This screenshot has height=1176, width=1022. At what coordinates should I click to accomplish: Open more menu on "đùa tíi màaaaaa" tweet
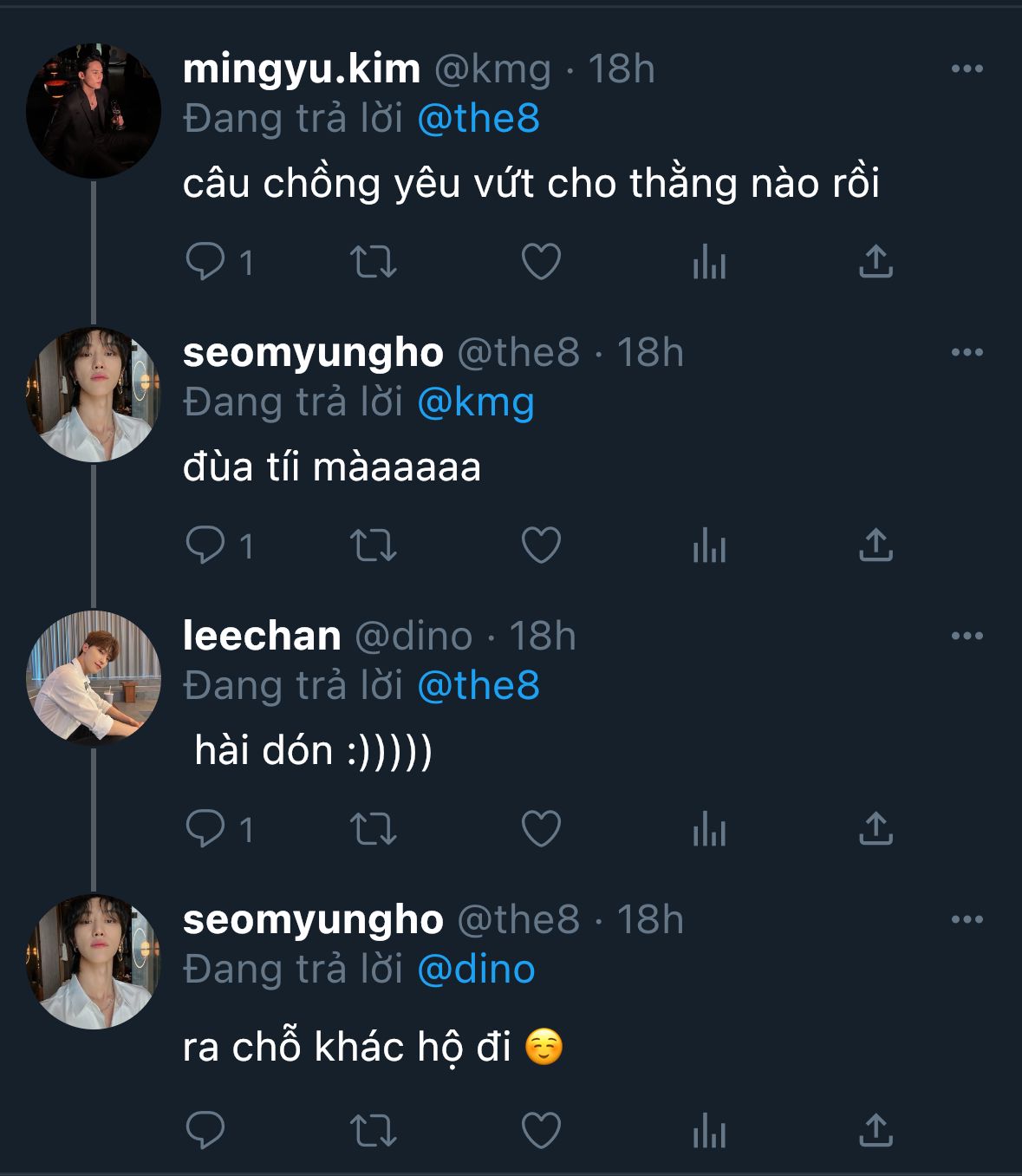pyautogui.click(x=967, y=352)
